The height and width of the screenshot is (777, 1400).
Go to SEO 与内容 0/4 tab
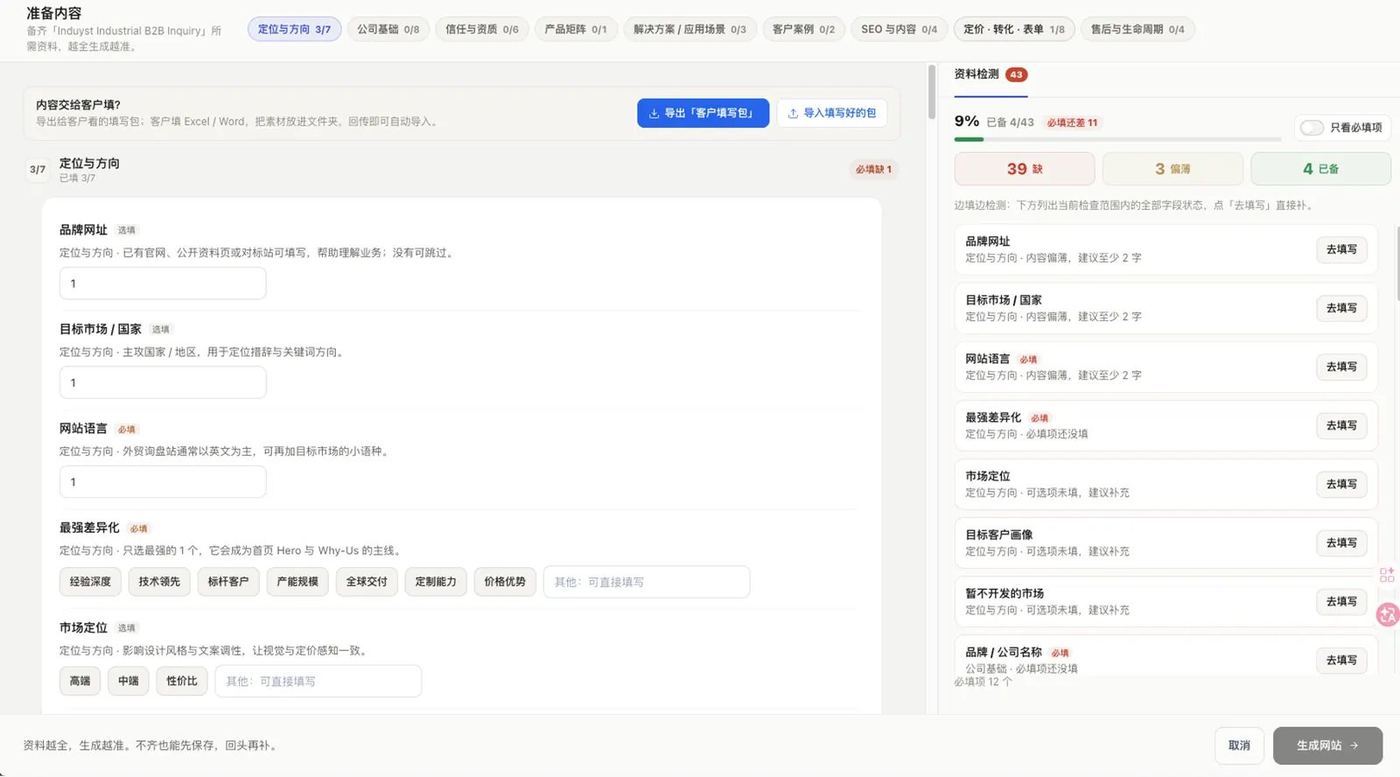(x=899, y=29)
